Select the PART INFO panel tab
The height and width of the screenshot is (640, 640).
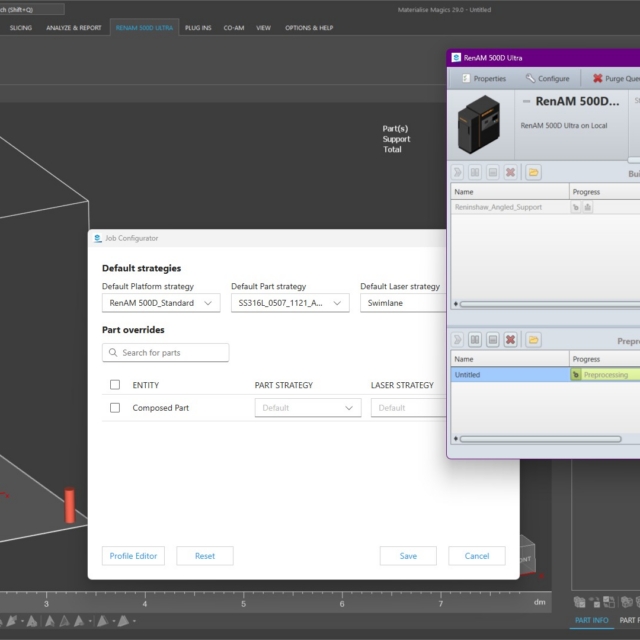[x=591, y=620]
